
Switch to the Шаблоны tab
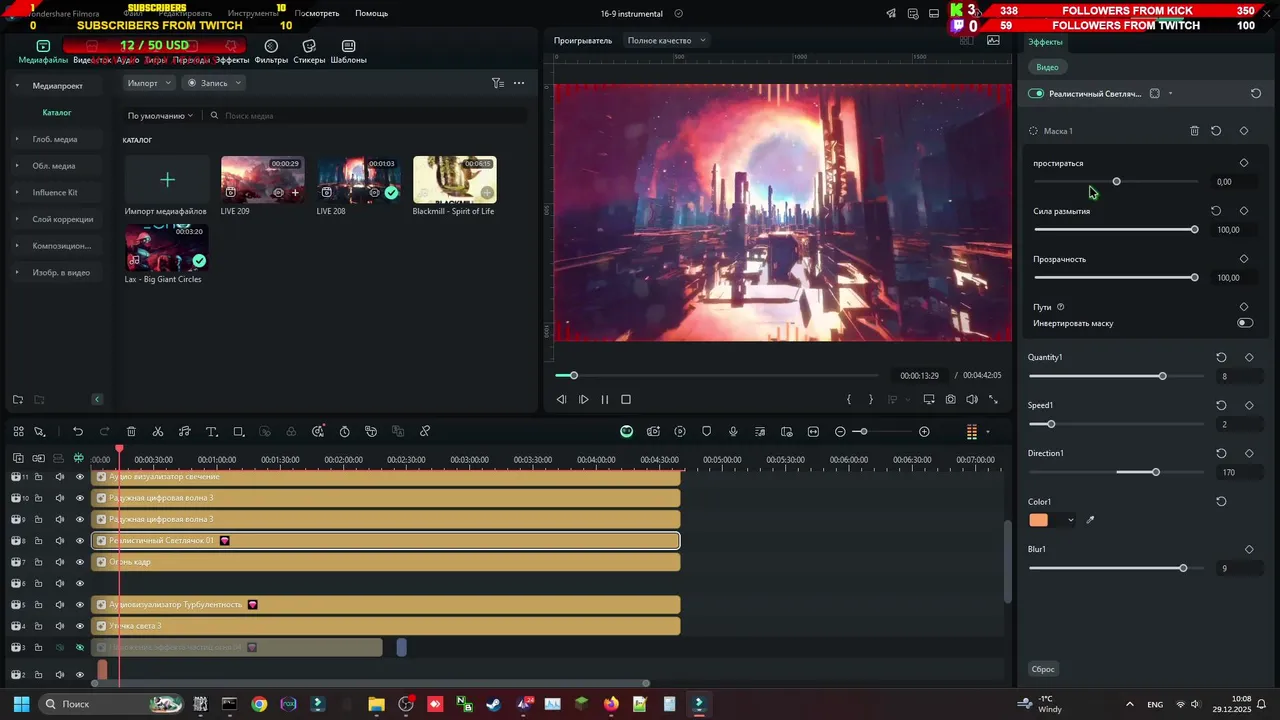[x=348, y=52]
